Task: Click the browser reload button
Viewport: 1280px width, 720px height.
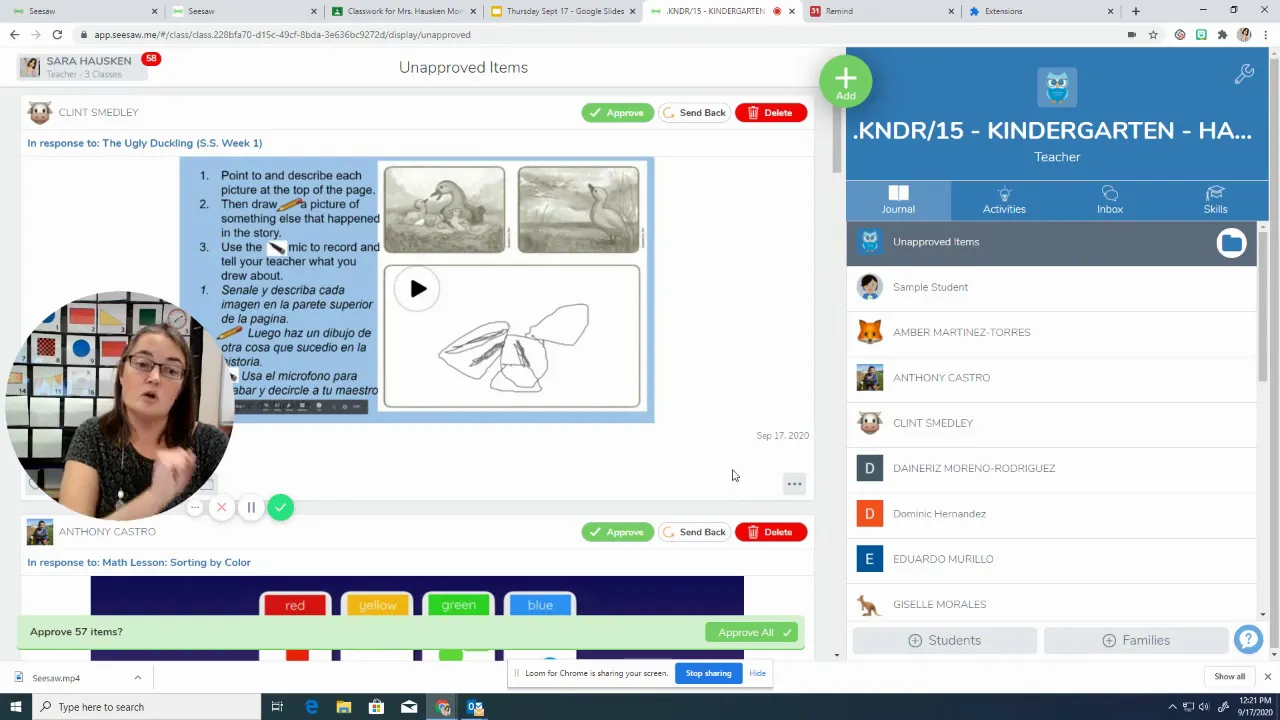Action: (57, 34)
